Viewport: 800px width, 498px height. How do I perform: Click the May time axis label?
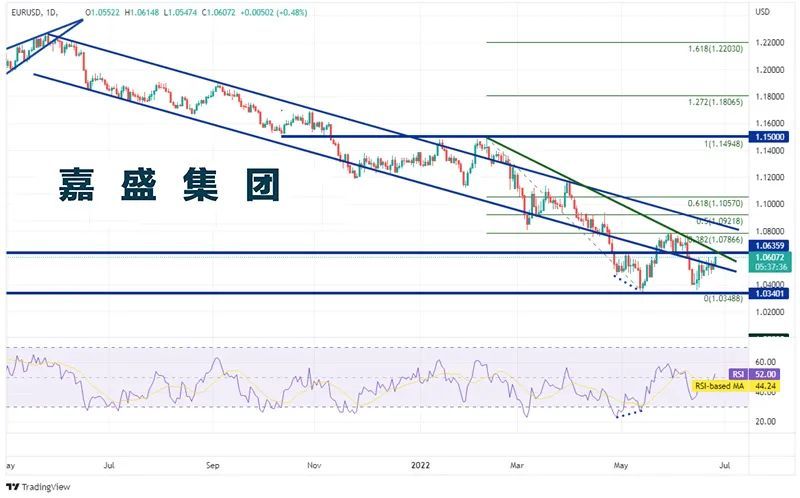tap(620, 465)
